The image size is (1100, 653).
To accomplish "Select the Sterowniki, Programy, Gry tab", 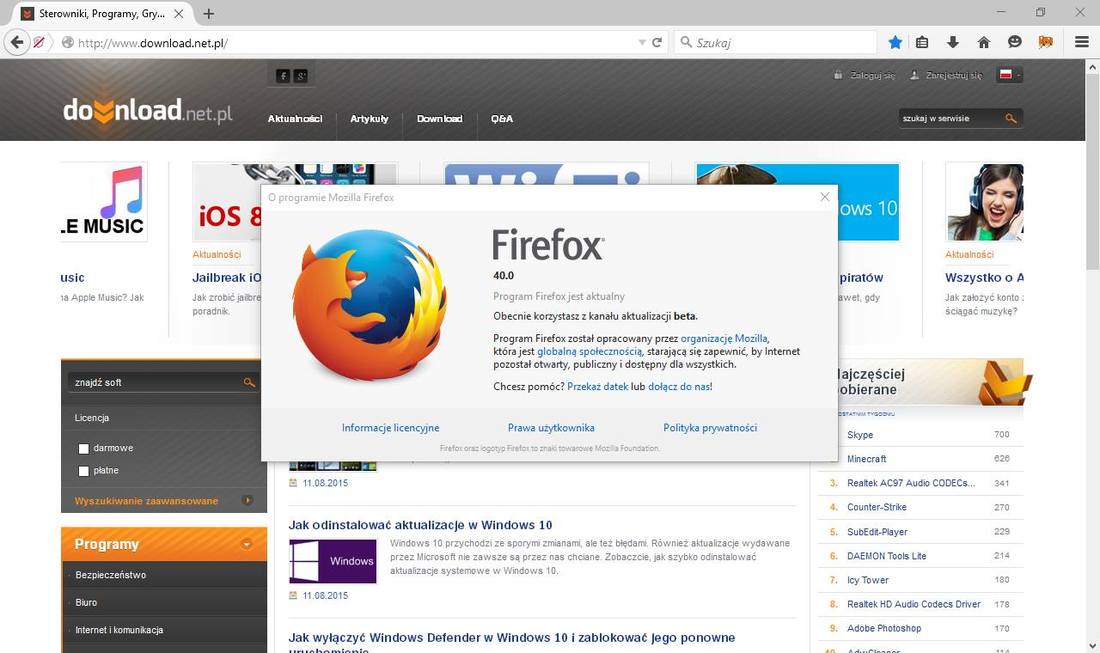I will point(102,13).
